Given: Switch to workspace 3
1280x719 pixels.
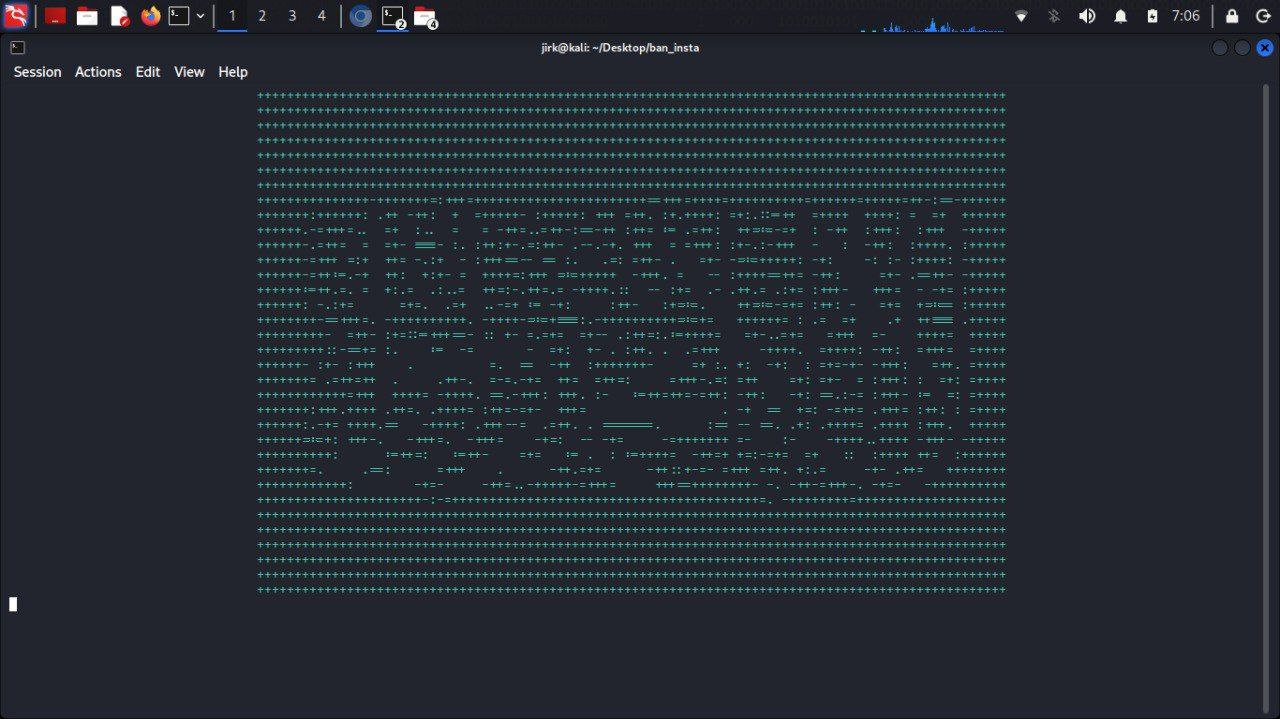Looking at the screenshot, I should 292,16.
